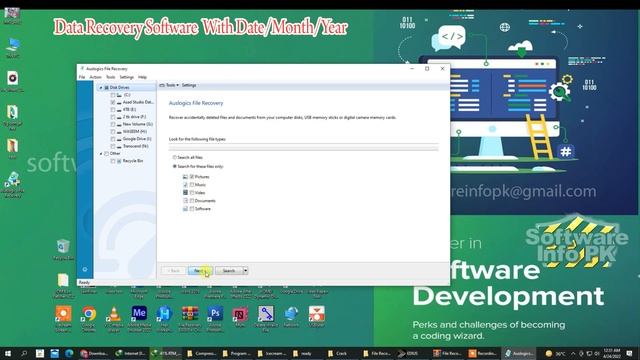This screenshot has width=640, height=360.
Task: Open Windows Start menu
Action: [8, 353]
